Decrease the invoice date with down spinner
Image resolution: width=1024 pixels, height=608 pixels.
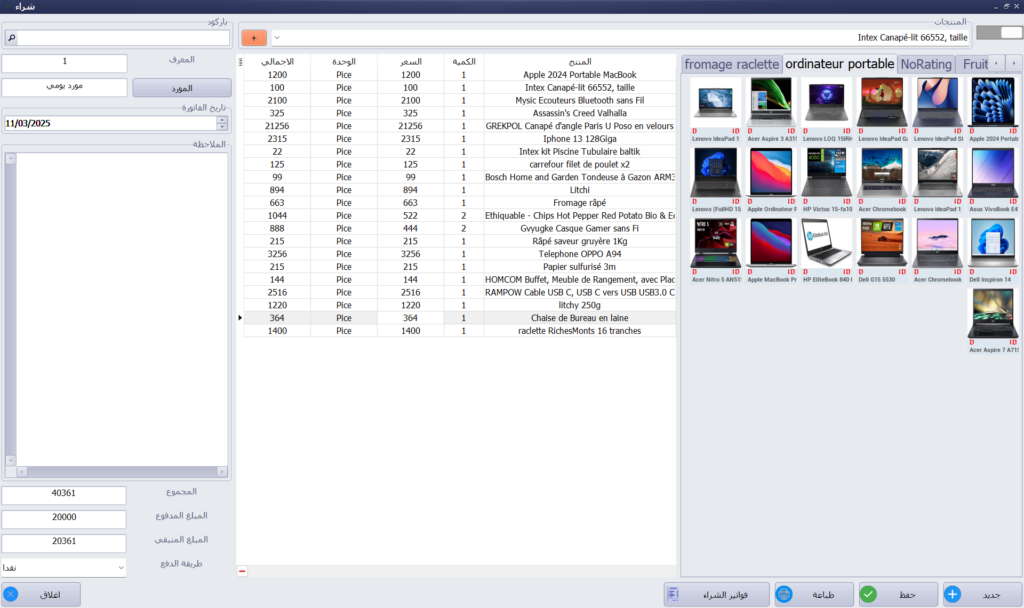click(222, 126)
